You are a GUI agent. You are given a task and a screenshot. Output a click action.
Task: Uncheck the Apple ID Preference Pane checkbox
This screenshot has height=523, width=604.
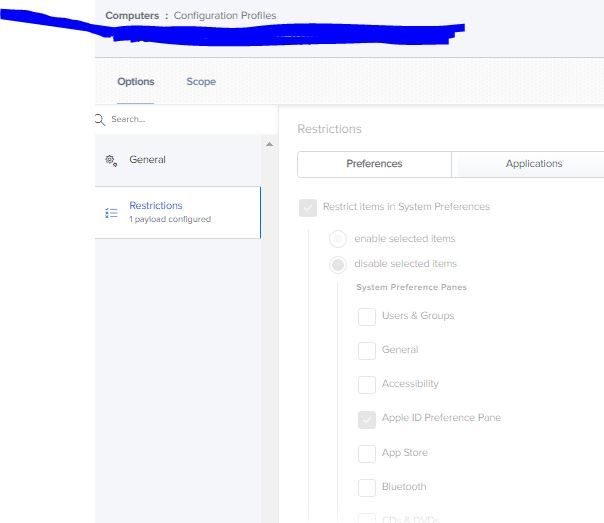point(367,419)
